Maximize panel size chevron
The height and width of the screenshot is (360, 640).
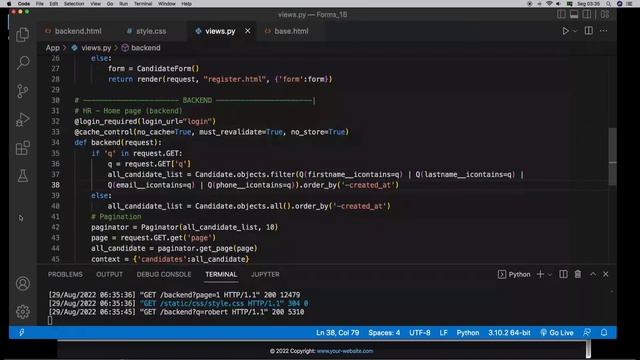[x=593, y=274]
